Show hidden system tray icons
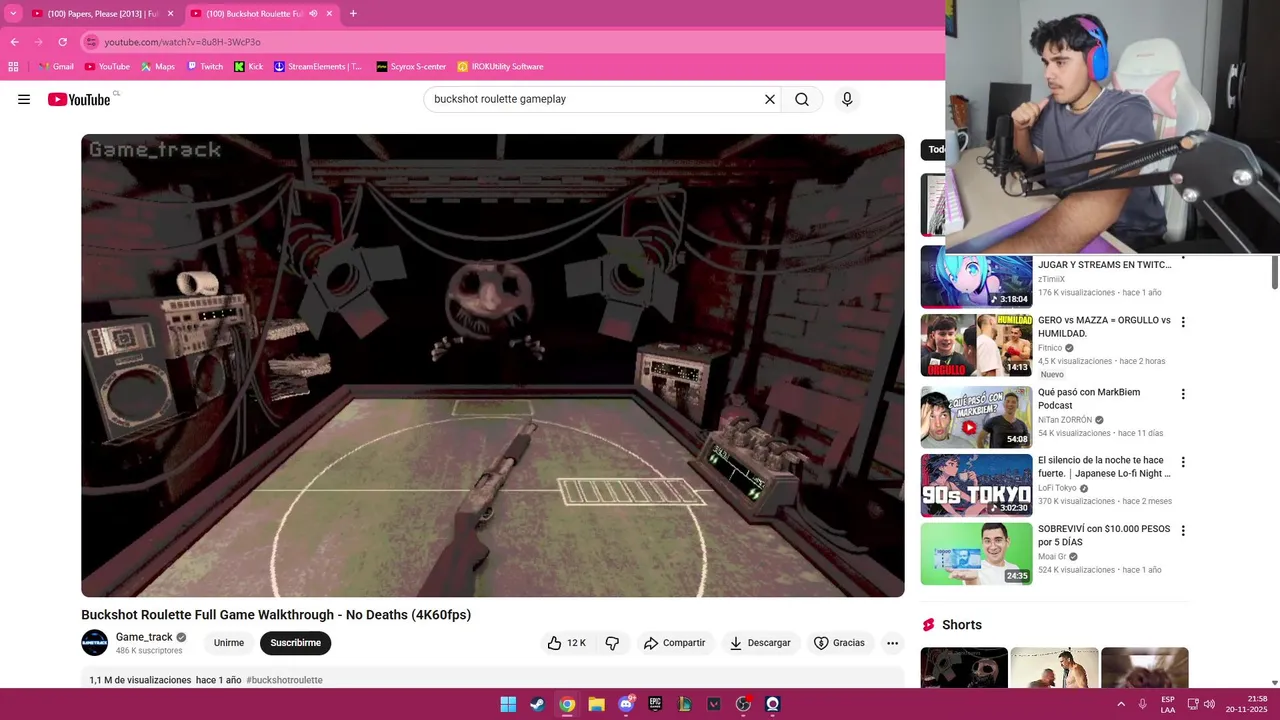Screen dimensions: 1280x720 [x=1121, y=704]
